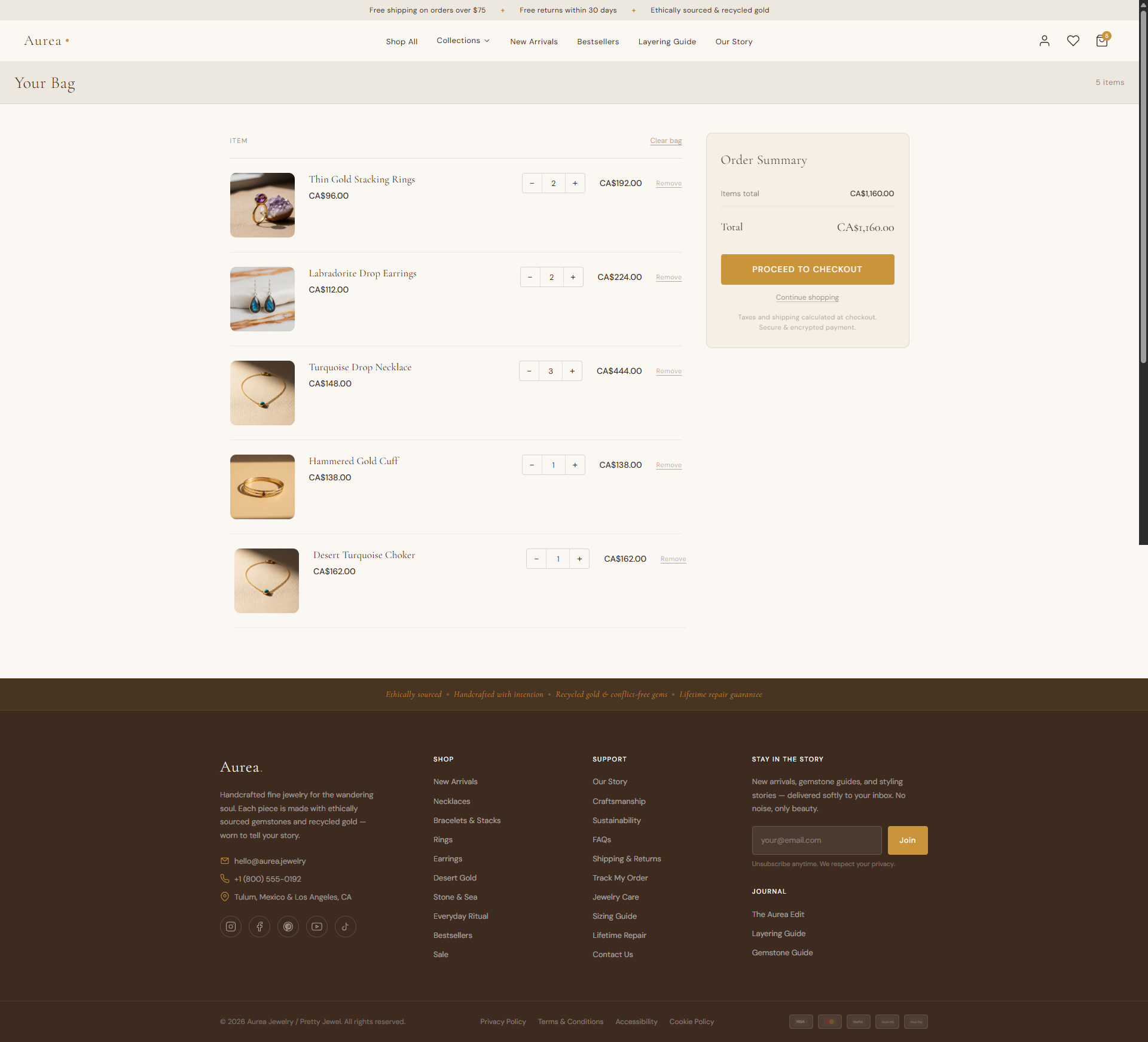
Task: Open Sizing Guide footer link
Action: click(x=615, y=916)
